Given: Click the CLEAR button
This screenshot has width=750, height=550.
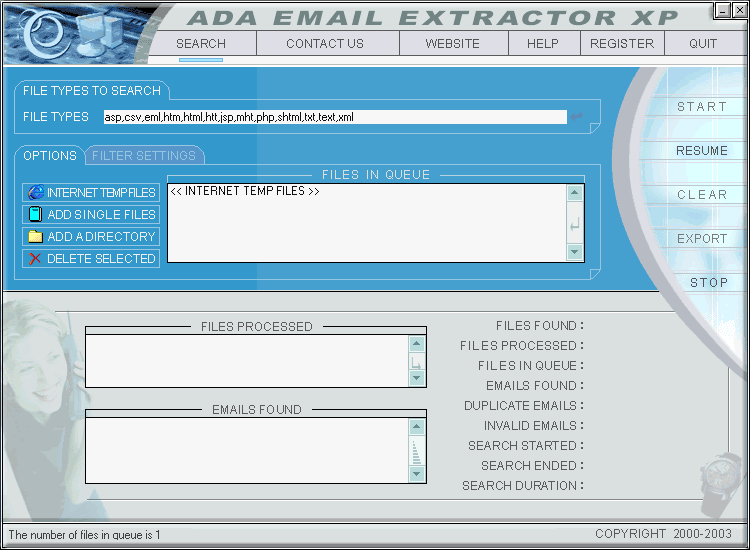Looking at the screenshot, I should coord(702,195).
